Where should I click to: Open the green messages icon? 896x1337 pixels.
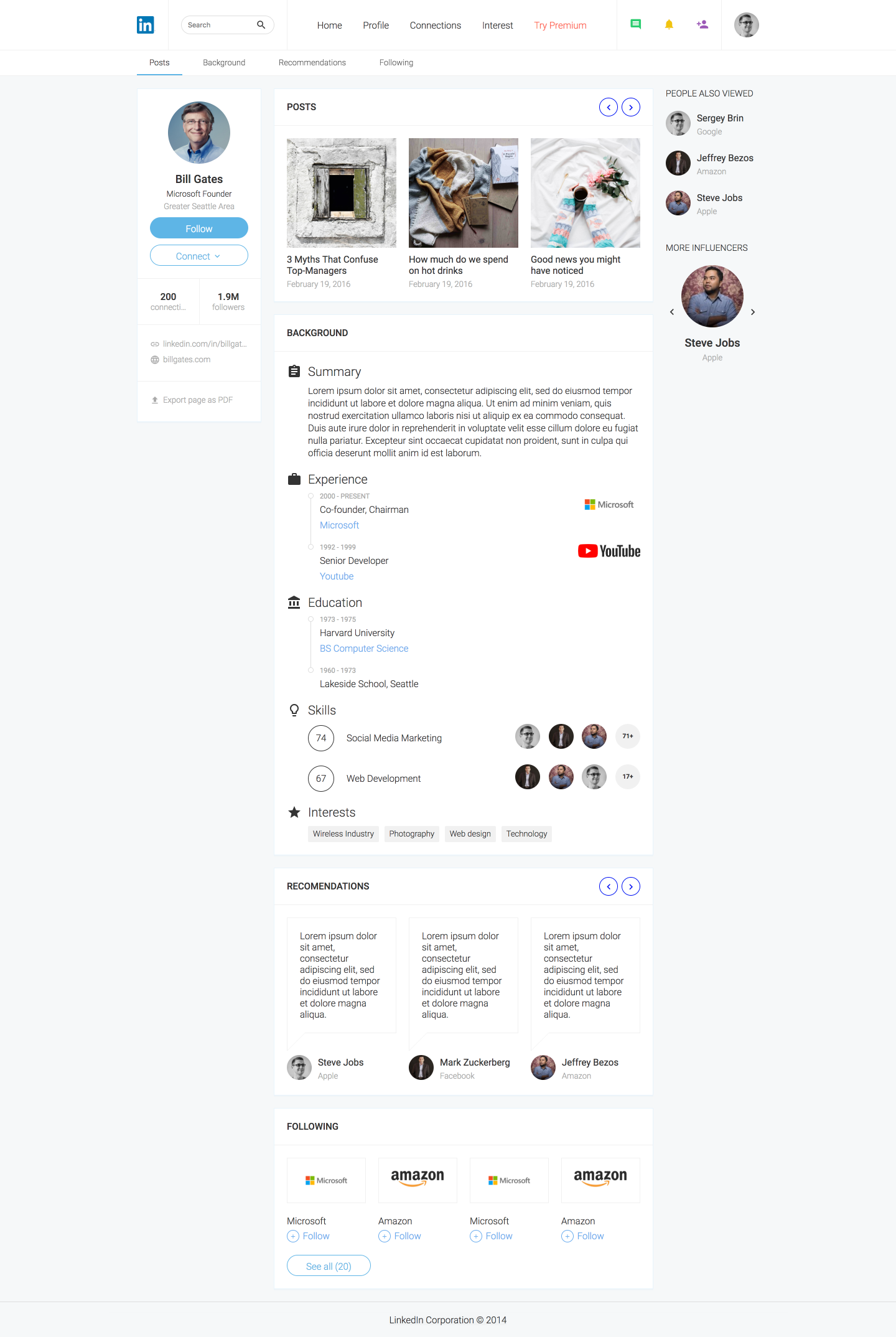coord(635,24)
